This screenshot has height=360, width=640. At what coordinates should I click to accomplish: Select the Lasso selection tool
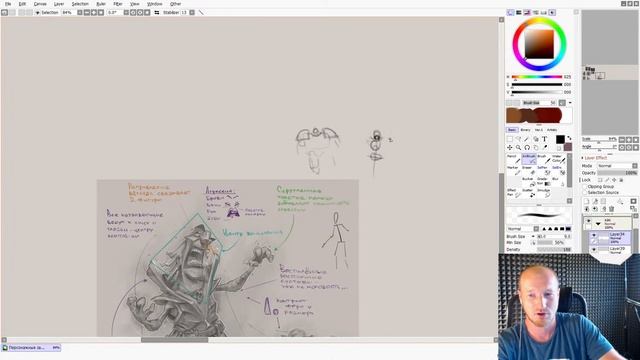tap(518, 139)
